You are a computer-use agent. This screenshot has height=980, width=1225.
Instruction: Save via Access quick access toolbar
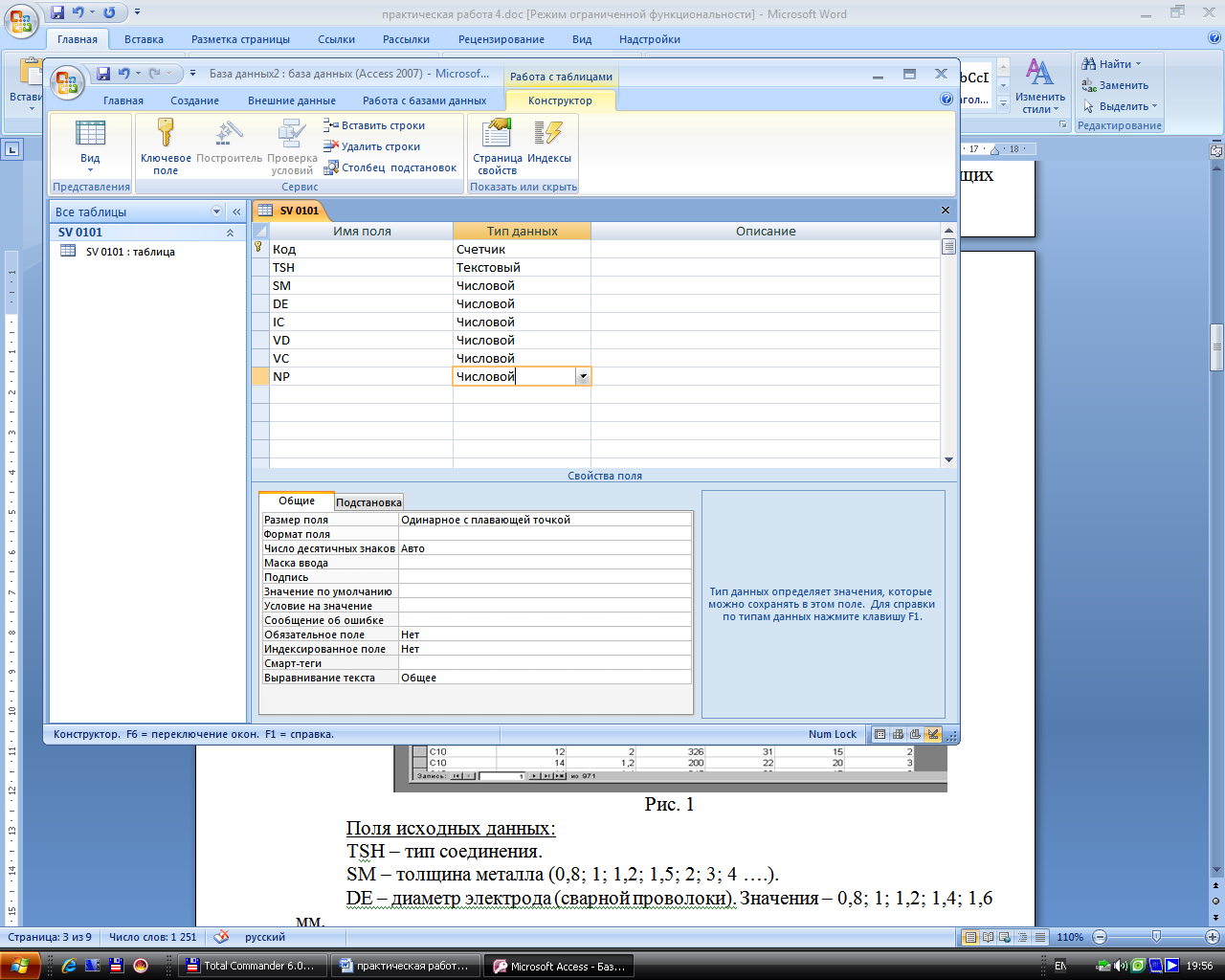coord(102,74)
